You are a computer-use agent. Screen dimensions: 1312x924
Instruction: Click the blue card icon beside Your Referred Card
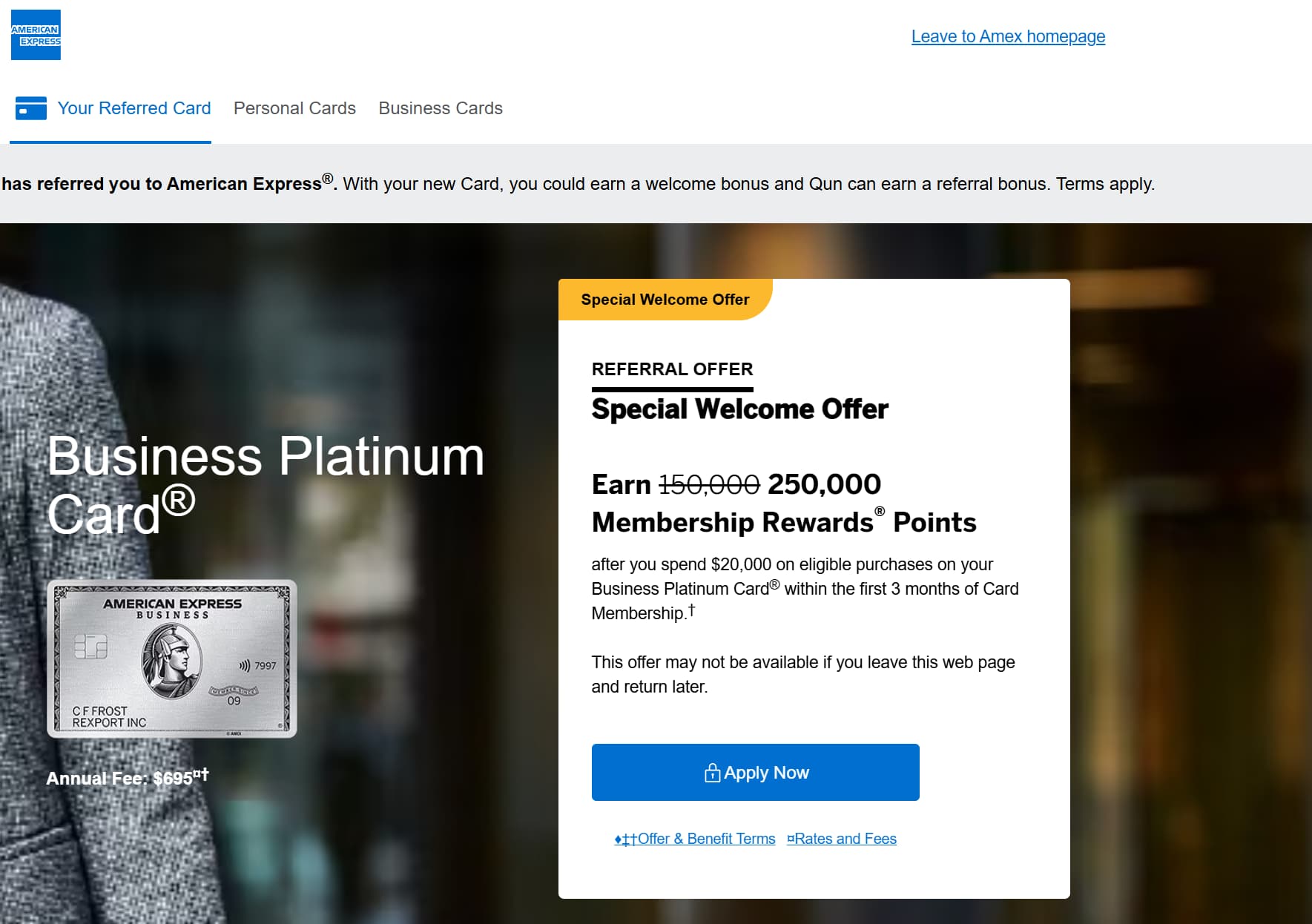[x=31, y=108]
